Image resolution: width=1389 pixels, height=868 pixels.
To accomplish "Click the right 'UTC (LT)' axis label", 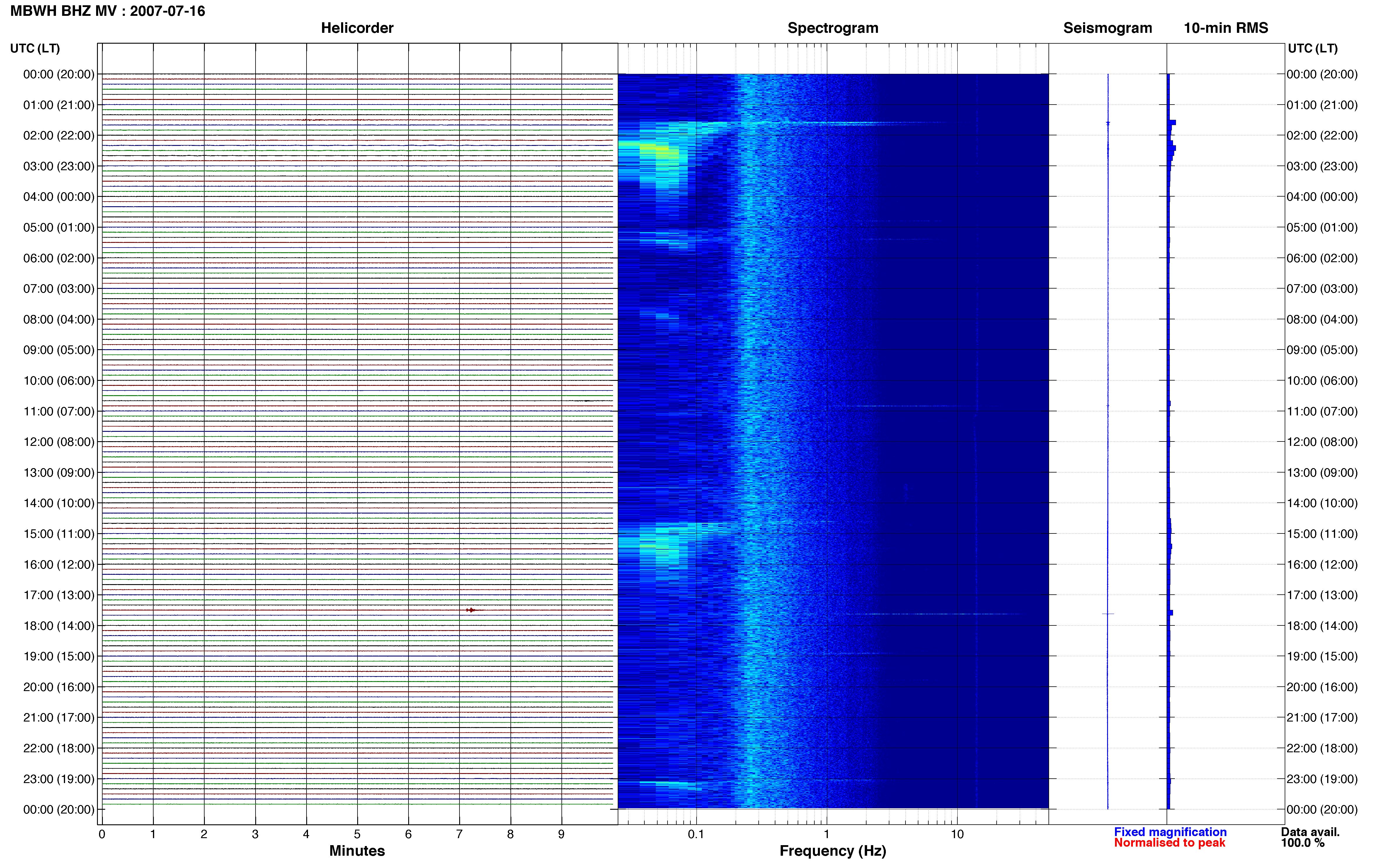I will 1313,48.
